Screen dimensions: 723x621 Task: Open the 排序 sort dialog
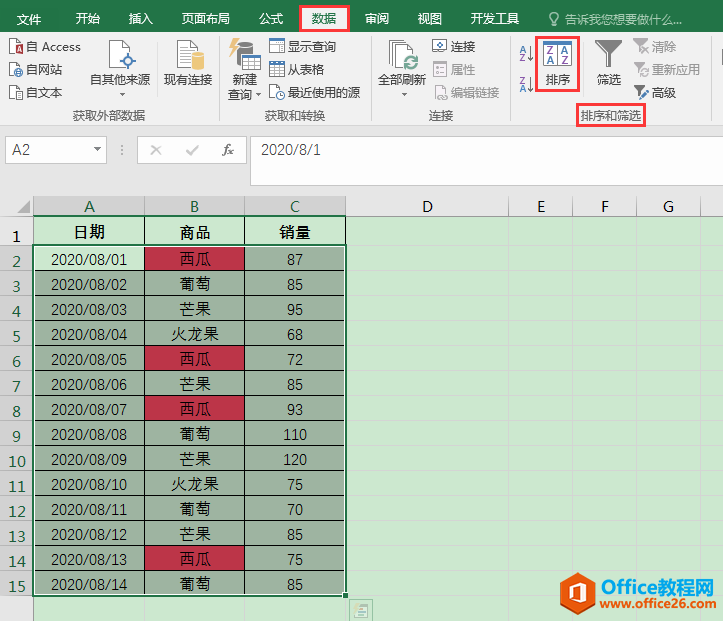click(x=557, y=64)
